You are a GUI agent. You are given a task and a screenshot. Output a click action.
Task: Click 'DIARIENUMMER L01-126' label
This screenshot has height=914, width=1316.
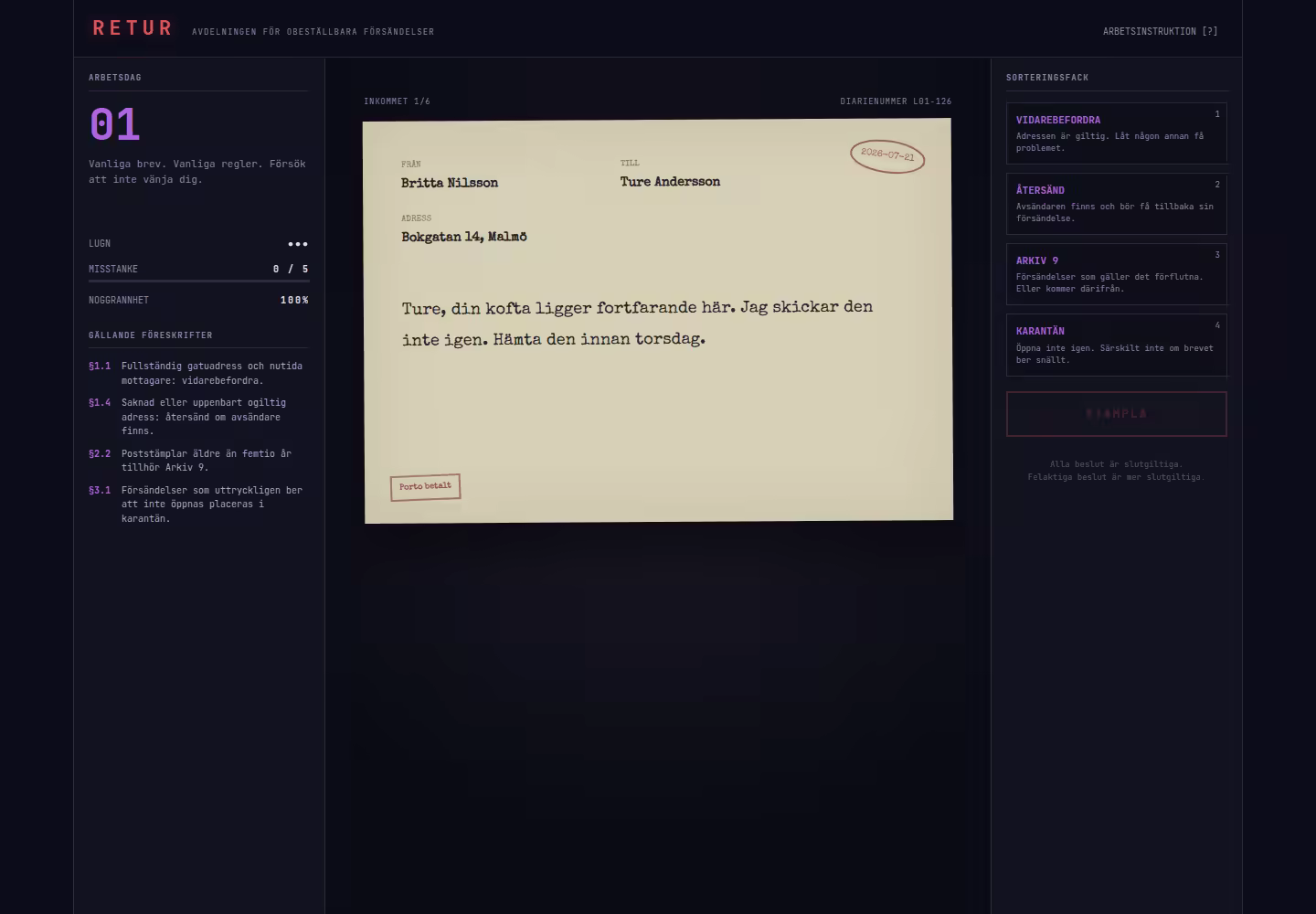[896, 101]
